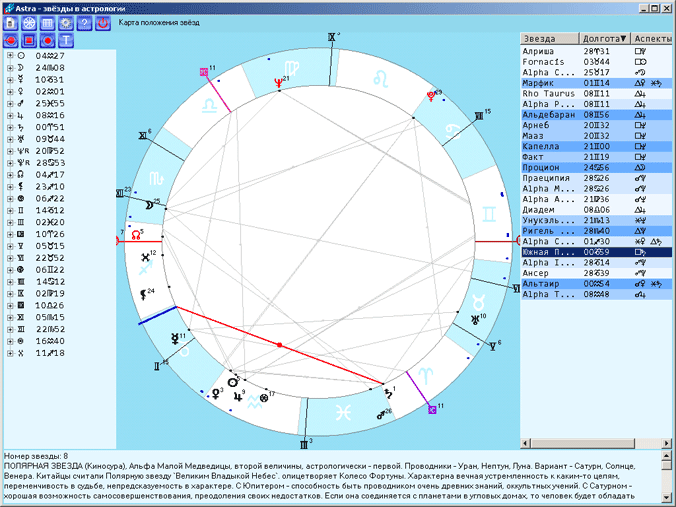Click the Звезда column header
Screen dimensions: 676x507
tap(550, 38)
